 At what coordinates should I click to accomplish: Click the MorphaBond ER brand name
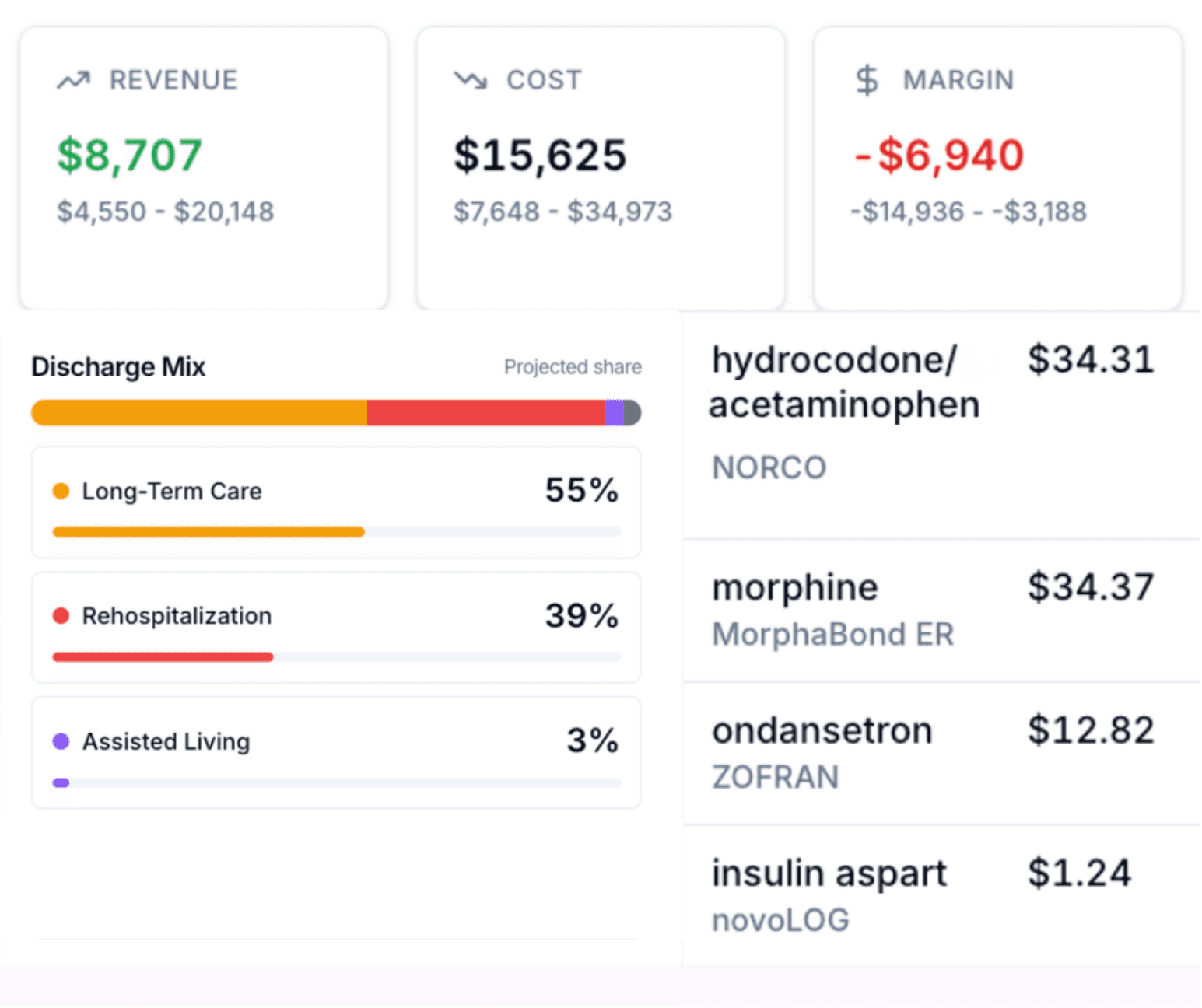coord(832,635)
